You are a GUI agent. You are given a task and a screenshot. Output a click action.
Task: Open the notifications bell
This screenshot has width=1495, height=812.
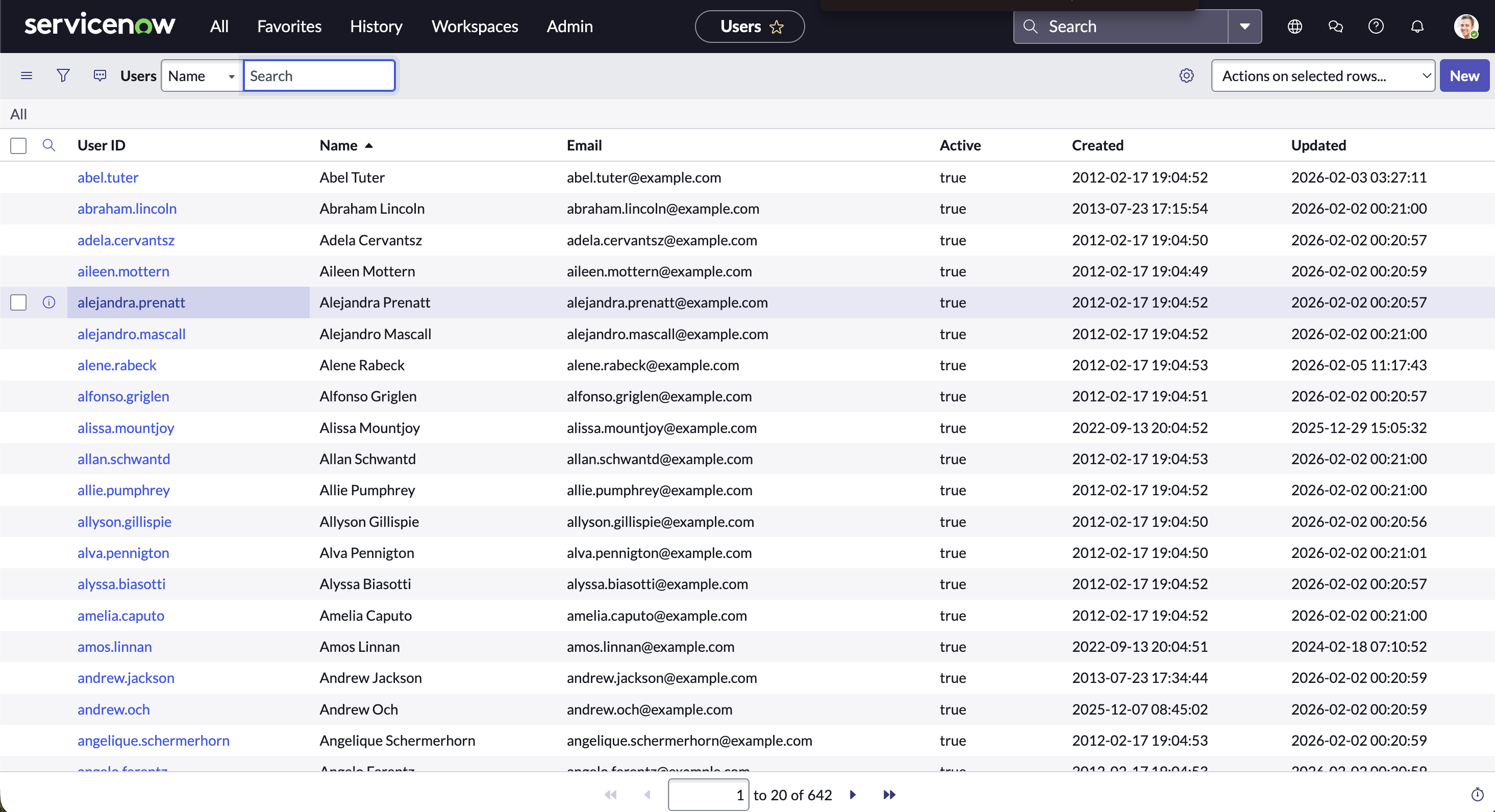point(1416,26)
